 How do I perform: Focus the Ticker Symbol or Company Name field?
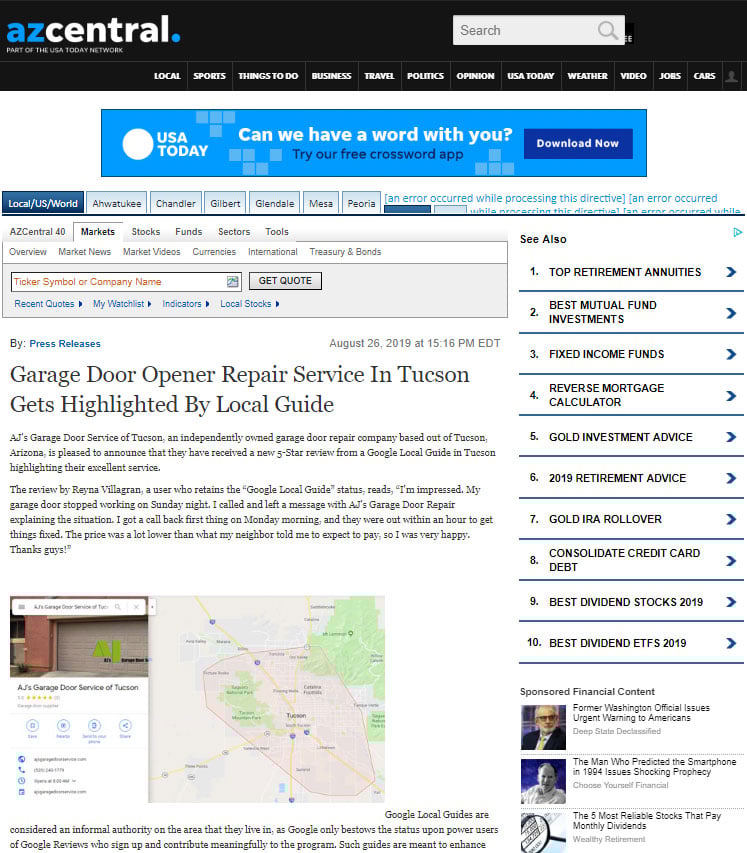[125, 282]
